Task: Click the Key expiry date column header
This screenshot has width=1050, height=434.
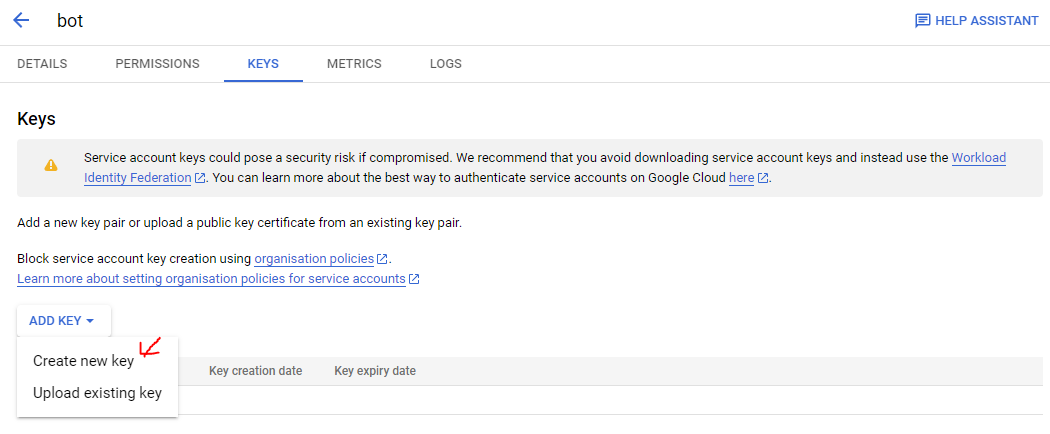Action: click(x=375, y=370)
